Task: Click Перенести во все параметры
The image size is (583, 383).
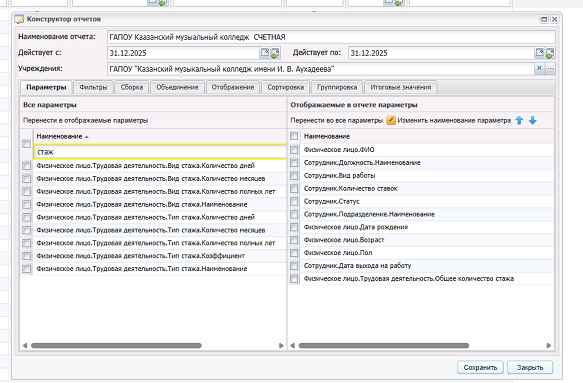Action: (x=336, y=120)
